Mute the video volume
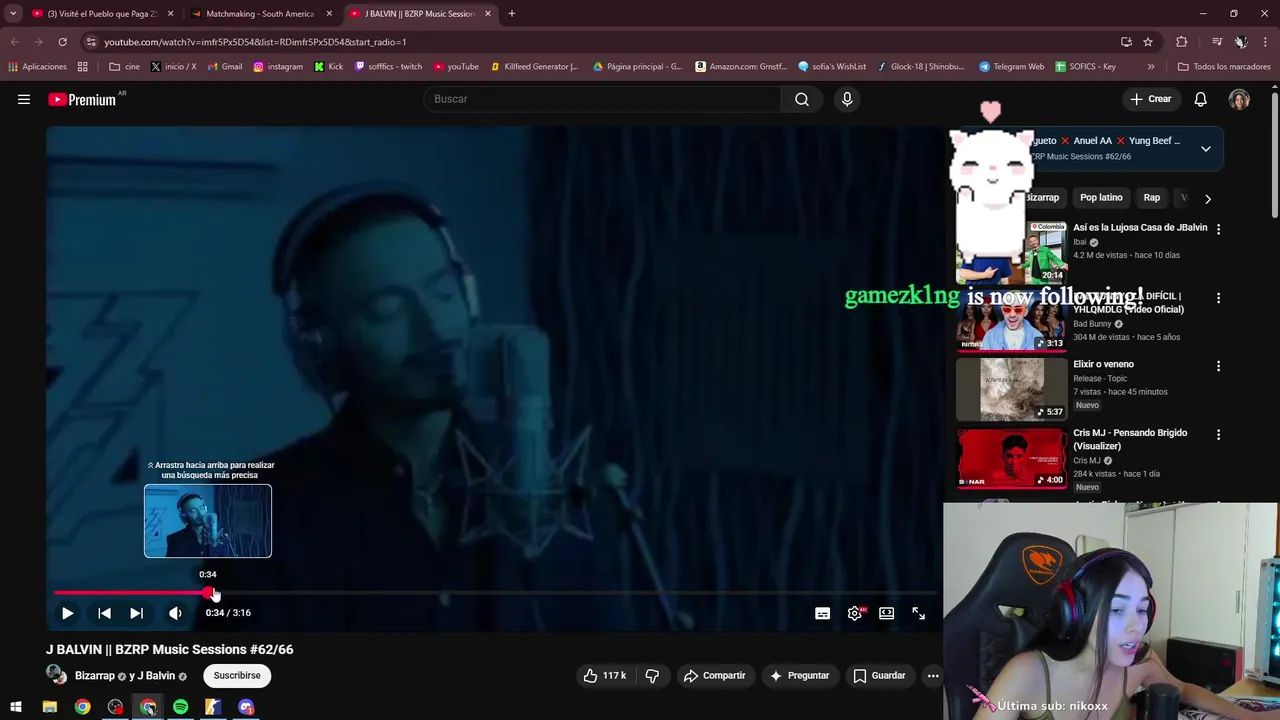Viewport: 1280px width, 720px height. click(x=175, y=613)
